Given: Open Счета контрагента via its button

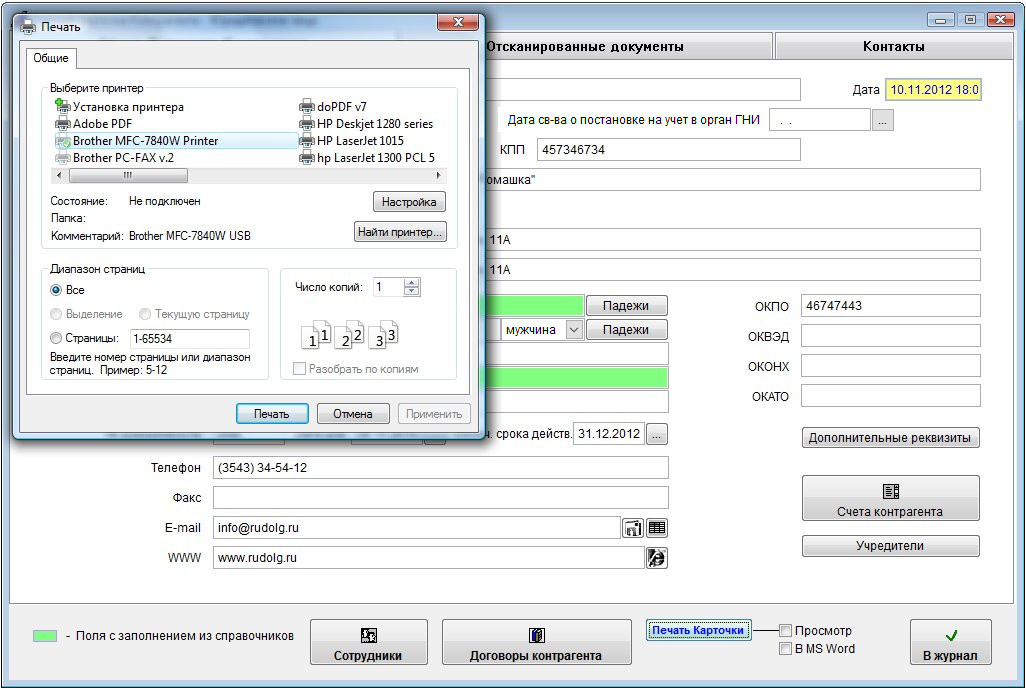Looking at the screenshot, I should click(891, 498).
